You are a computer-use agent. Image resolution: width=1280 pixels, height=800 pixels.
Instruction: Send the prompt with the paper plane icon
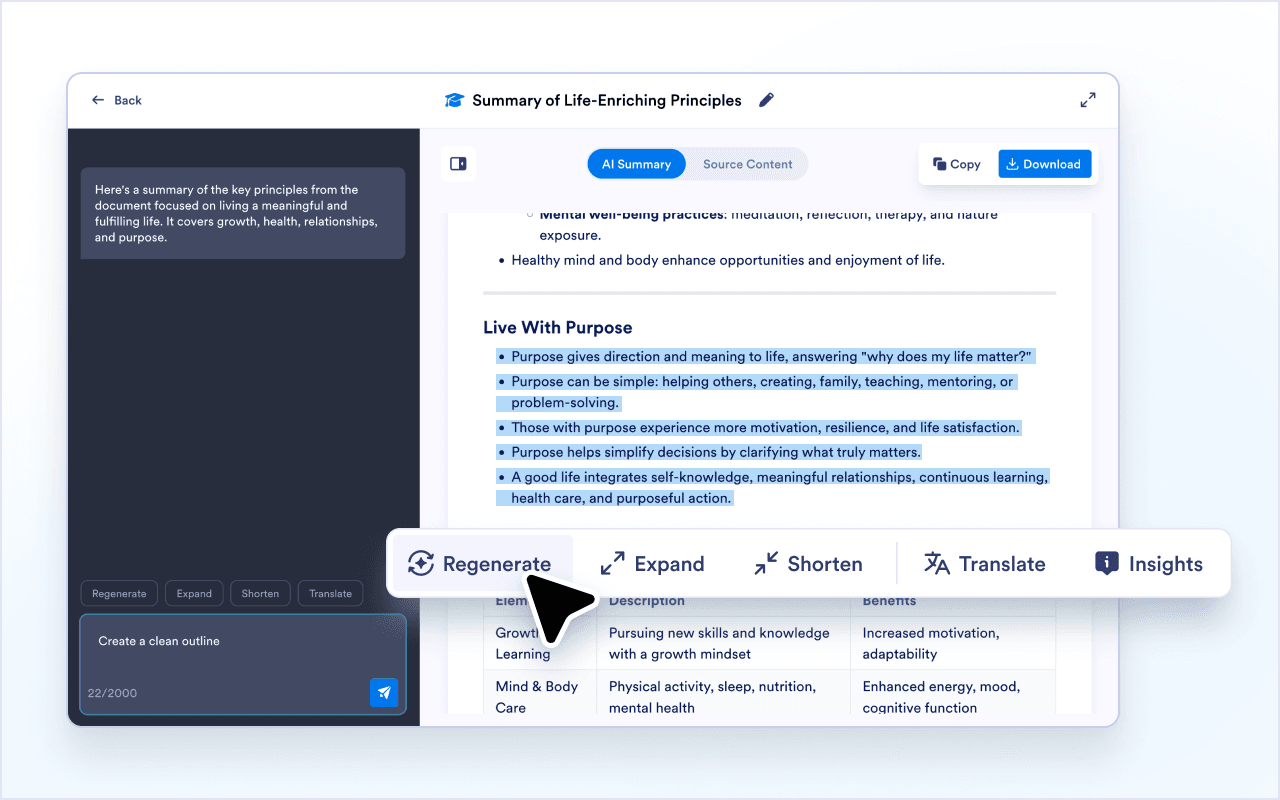click(x=384, y=693)
